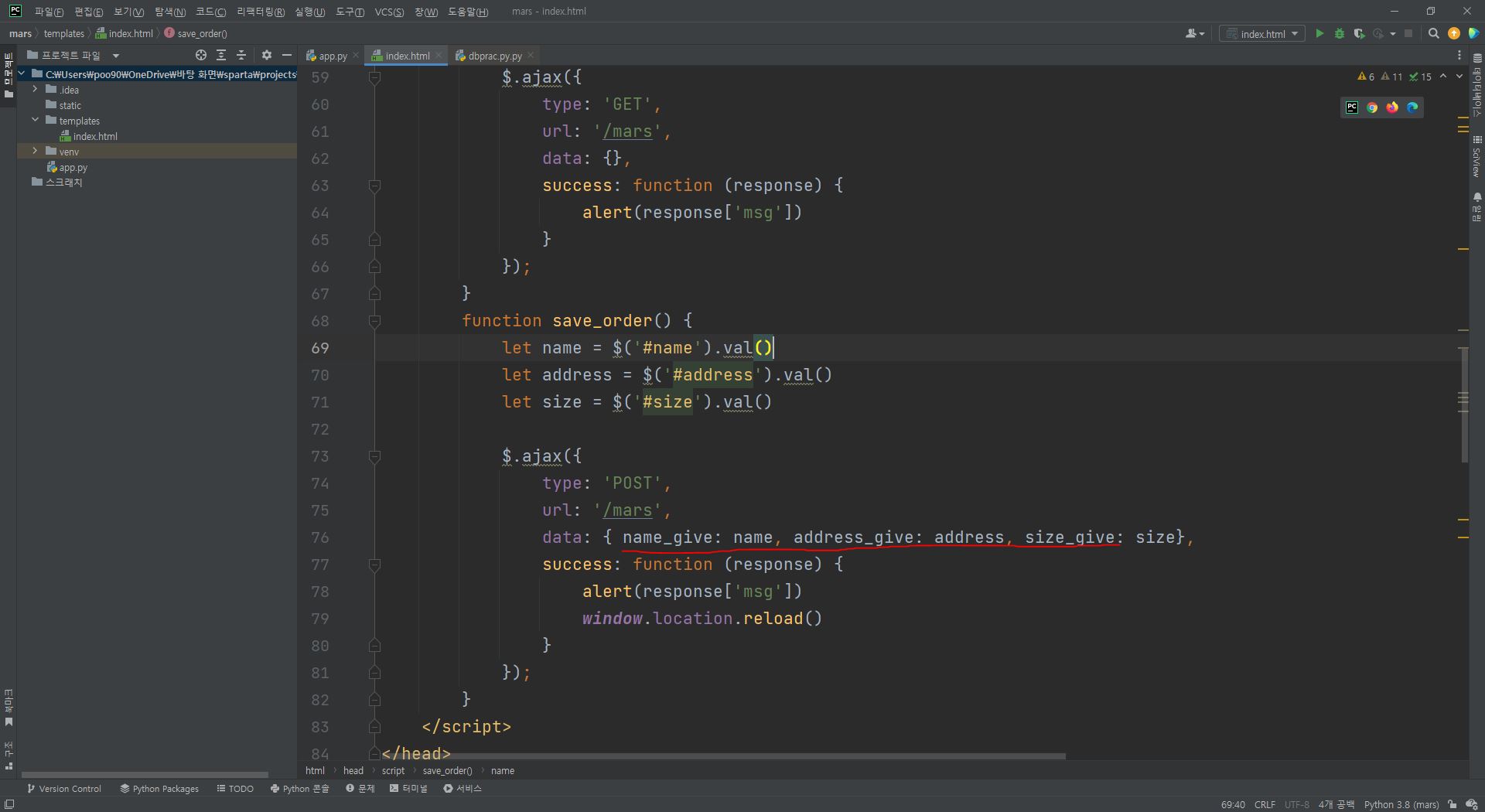This screenshot has height=812, width=1485.
Task: Click the Python 3.8 (mars) interpreter
Action: point(1401,805)
